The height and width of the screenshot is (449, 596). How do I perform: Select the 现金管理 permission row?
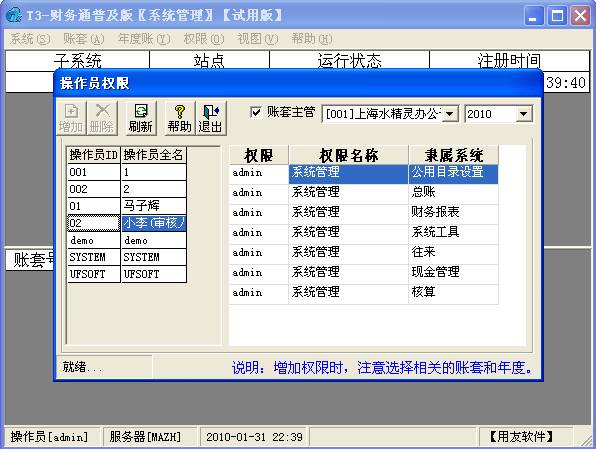pyautogui.click(x=364, y=273)
